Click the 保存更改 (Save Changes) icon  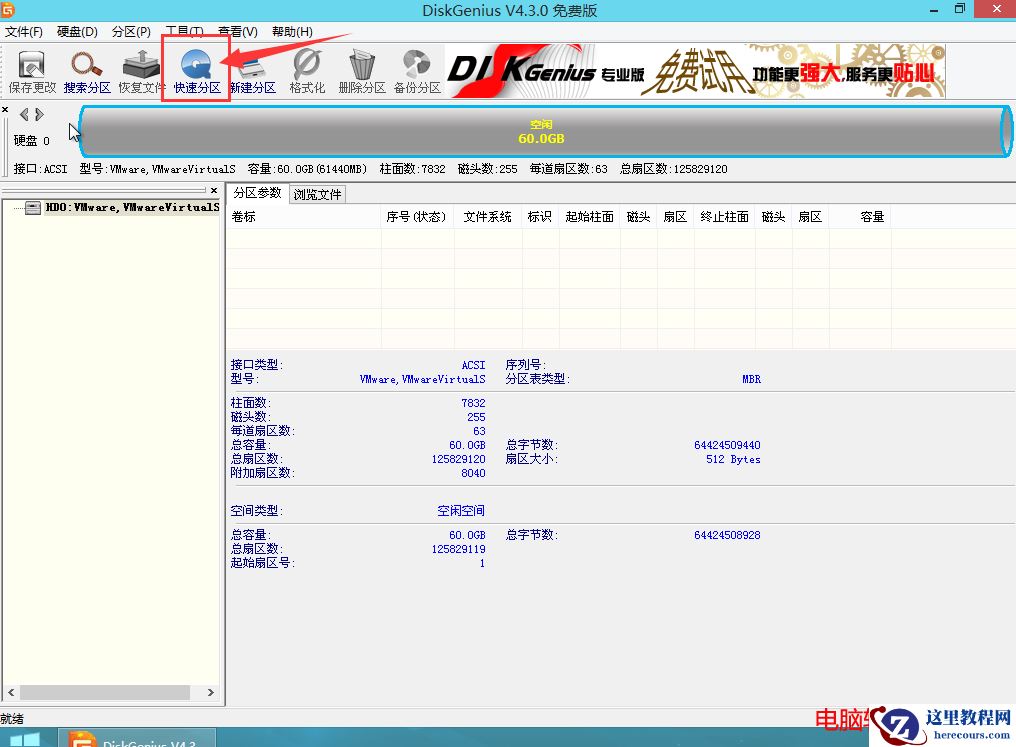tap(31, 68)
